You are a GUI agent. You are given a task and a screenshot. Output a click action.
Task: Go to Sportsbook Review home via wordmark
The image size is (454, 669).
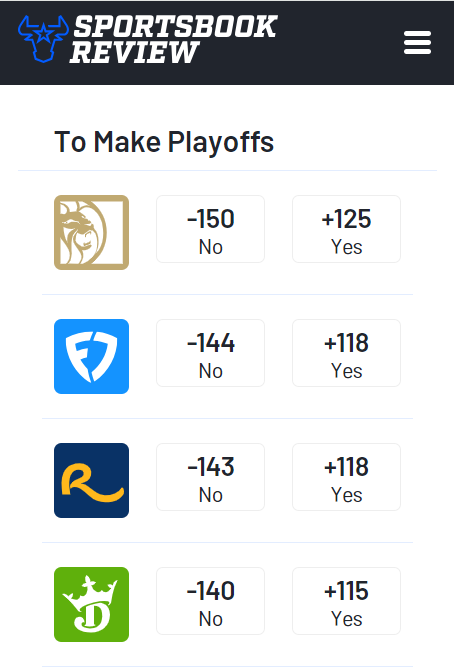(174, 39)
